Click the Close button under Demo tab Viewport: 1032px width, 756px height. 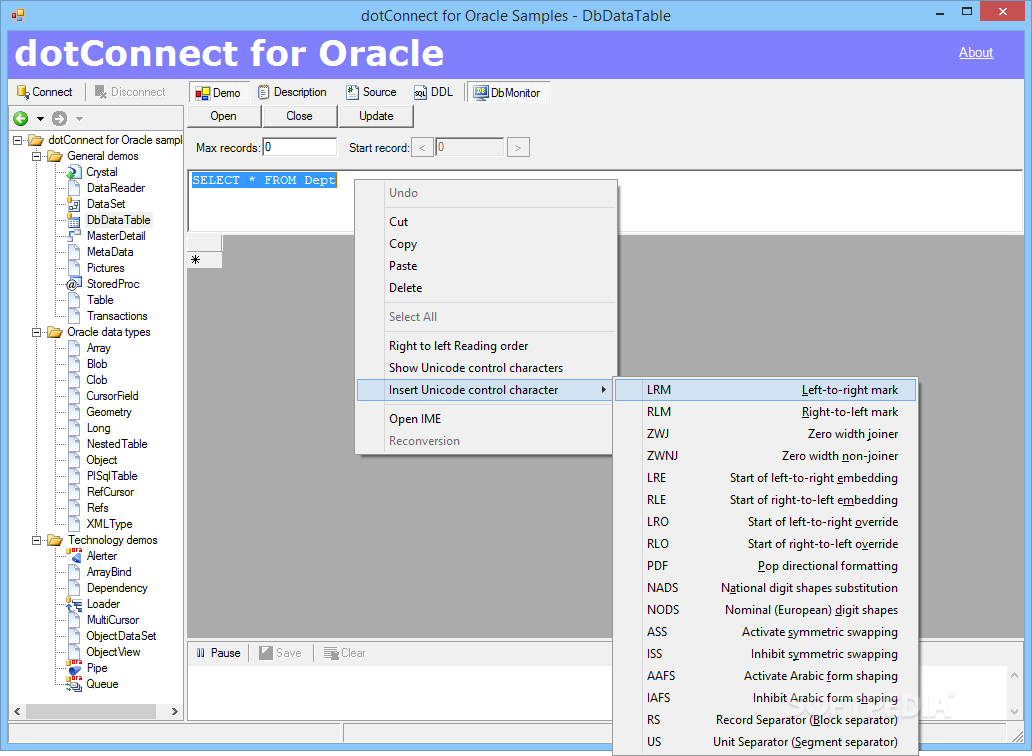pyautogui.click(x=299, y=116)
